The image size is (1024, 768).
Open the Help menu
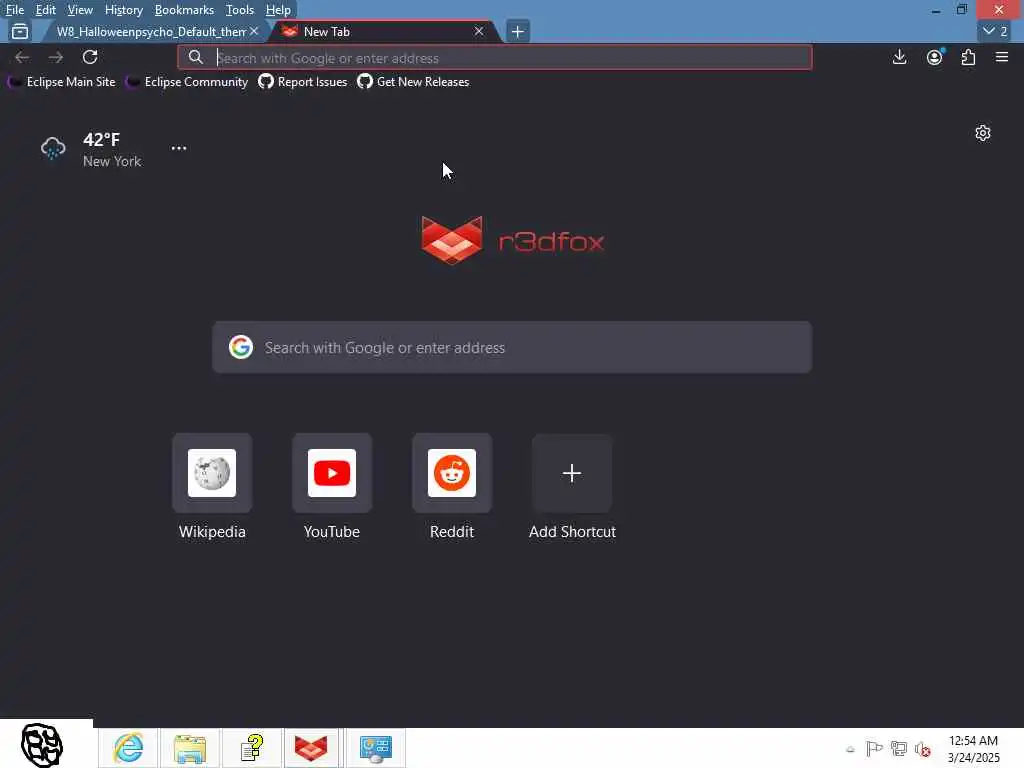click(x=278, y=10)
